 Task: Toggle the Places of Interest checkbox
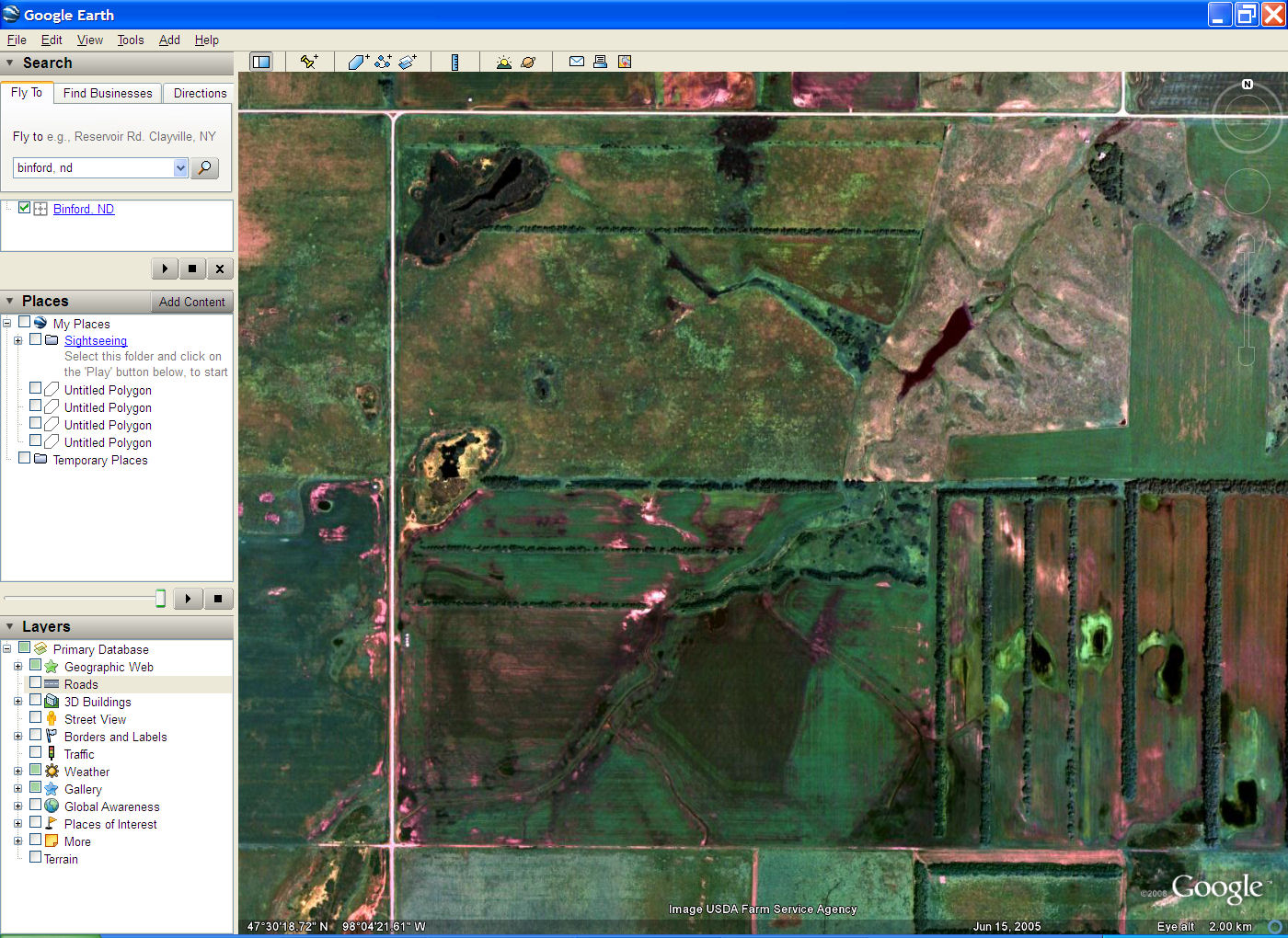35,823
